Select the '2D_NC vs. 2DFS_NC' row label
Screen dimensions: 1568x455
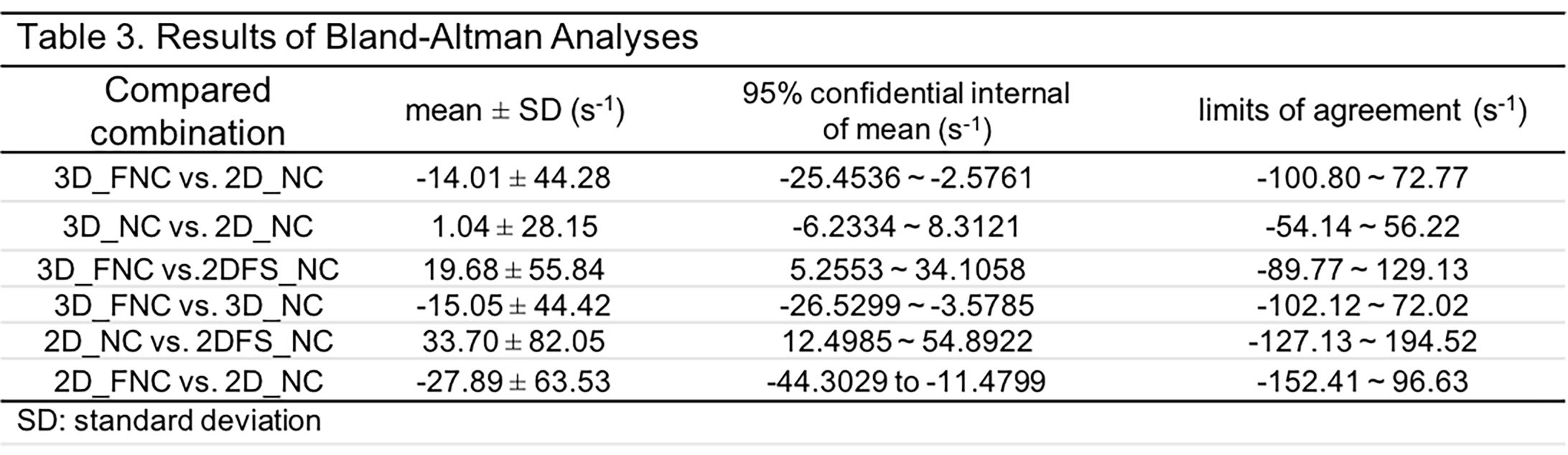(188, 342)
